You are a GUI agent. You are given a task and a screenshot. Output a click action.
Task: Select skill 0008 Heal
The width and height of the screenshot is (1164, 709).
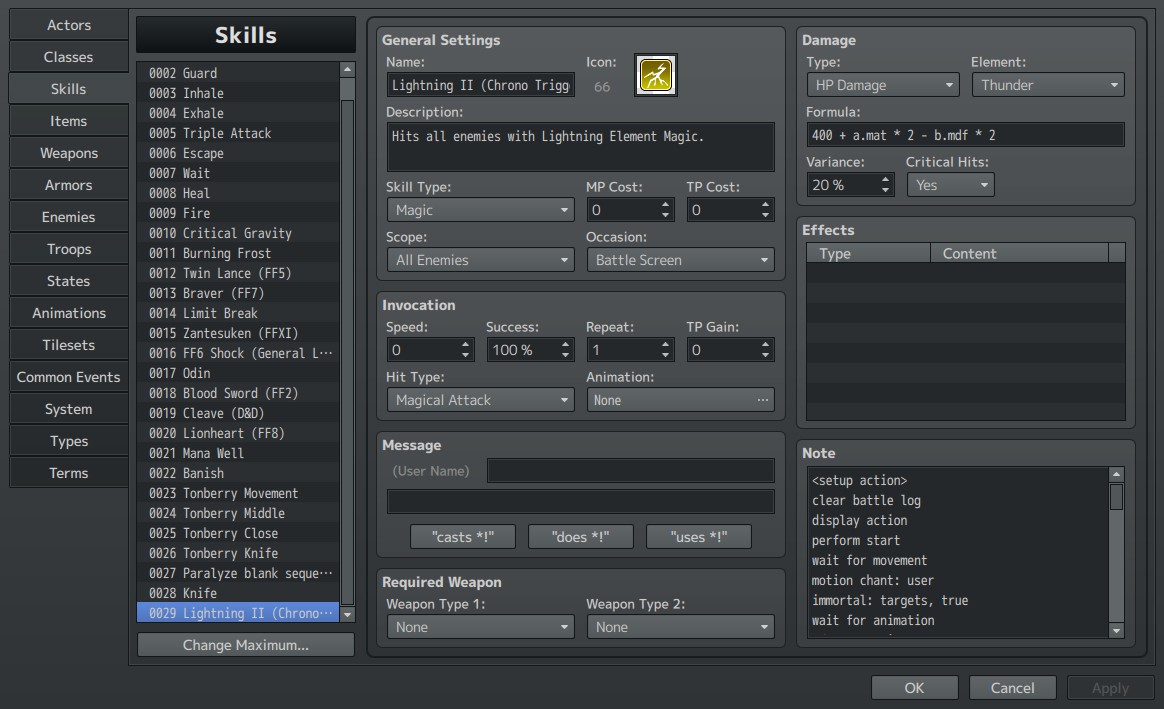[238, 193]
